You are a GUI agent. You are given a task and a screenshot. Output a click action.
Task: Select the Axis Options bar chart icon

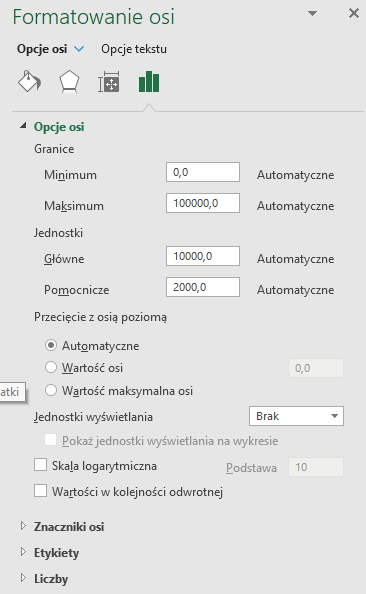pyautogui.click(x=149, y=81)
